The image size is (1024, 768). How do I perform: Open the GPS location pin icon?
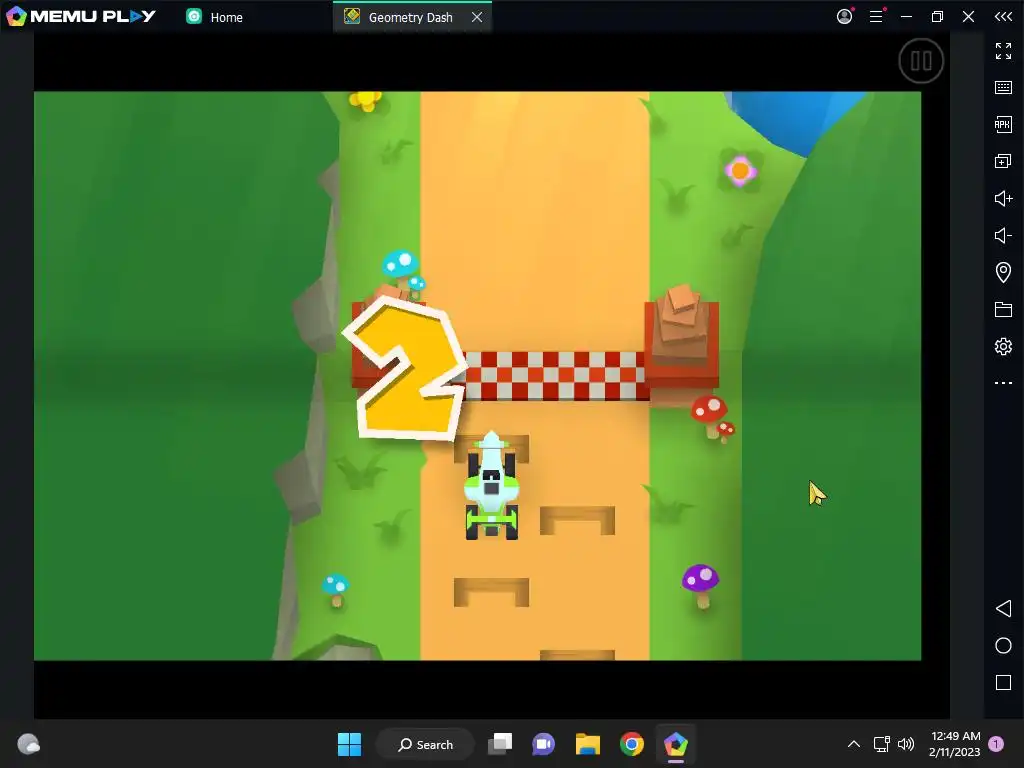[x=1003, y=272]
